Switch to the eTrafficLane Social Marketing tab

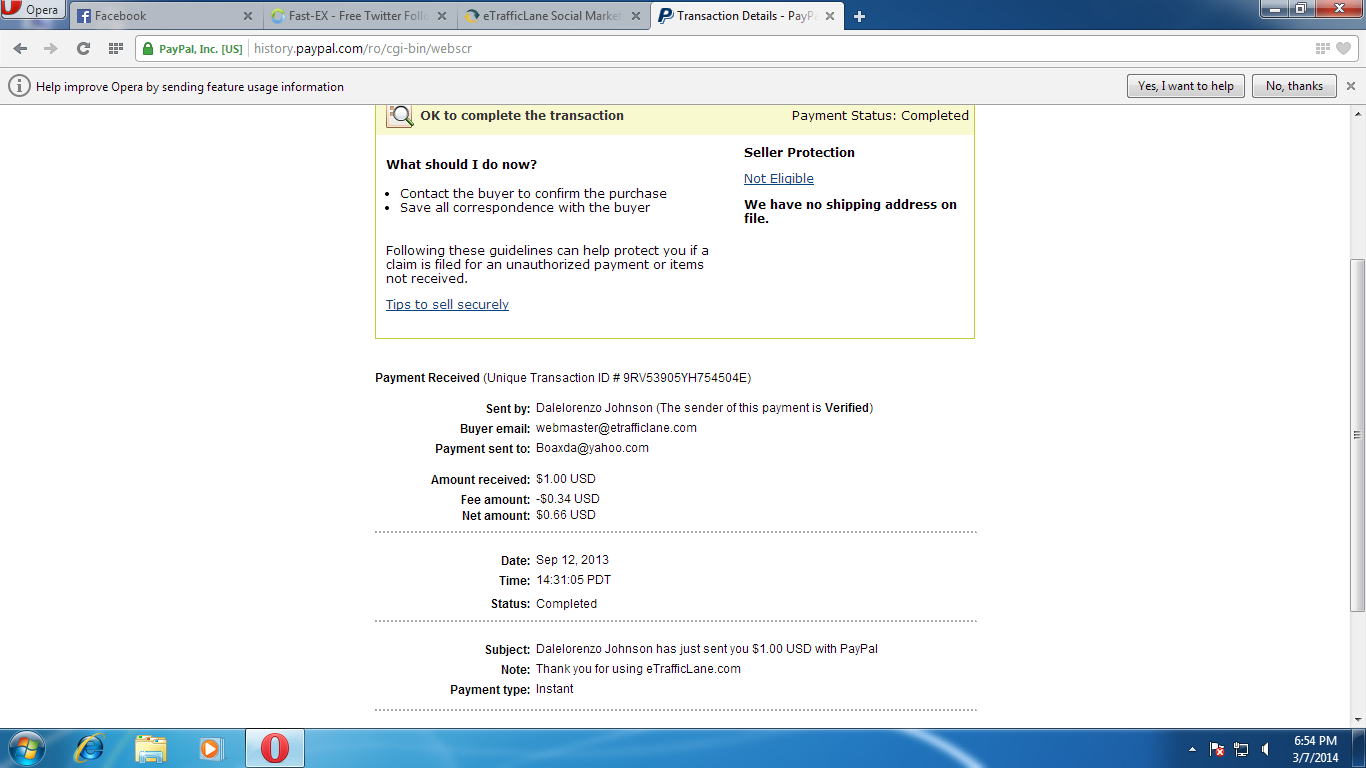point(553,16)
